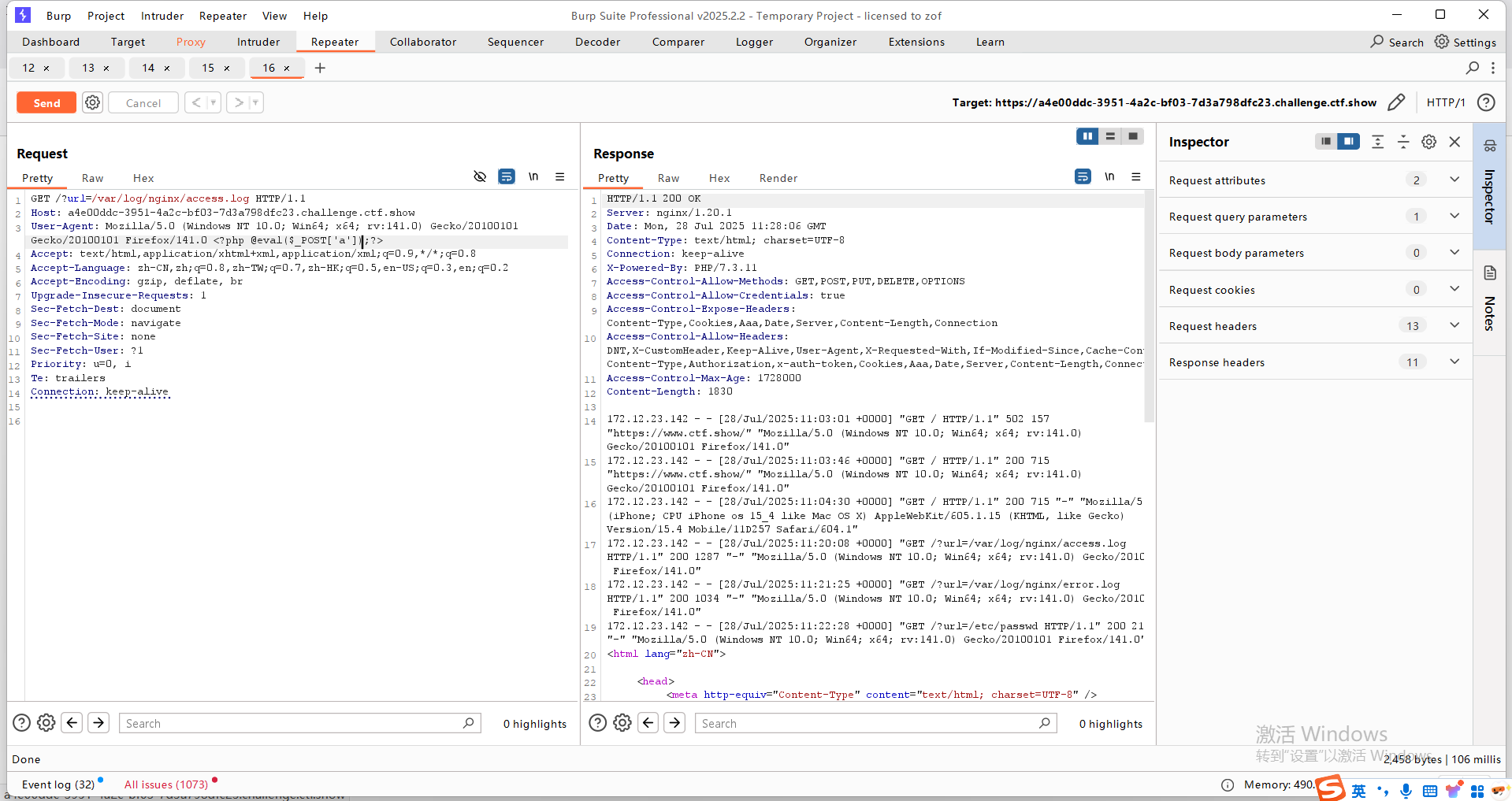Image resolution: width=1512 pixels, height=801 pixels.
Task: Toggle line wrap in Request editor
Action: point(507,176)
